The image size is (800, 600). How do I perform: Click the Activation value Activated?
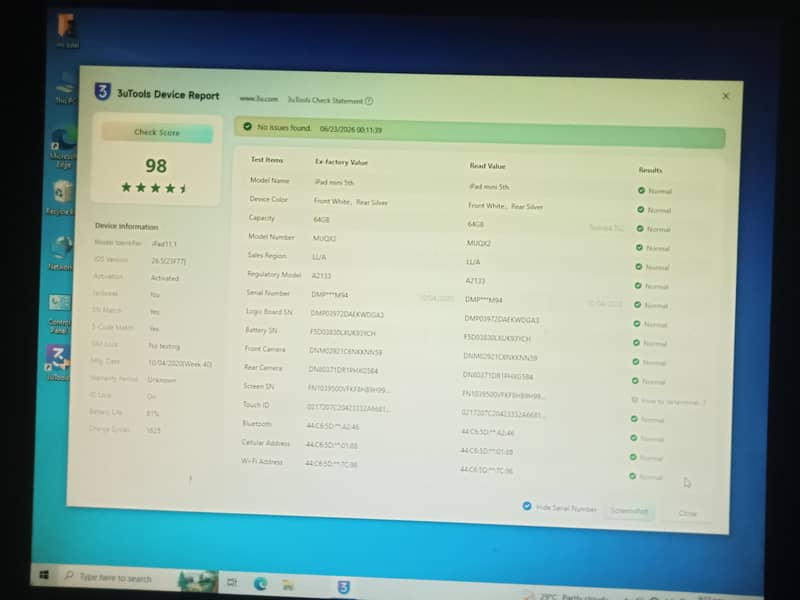click(x=165, y=278)
